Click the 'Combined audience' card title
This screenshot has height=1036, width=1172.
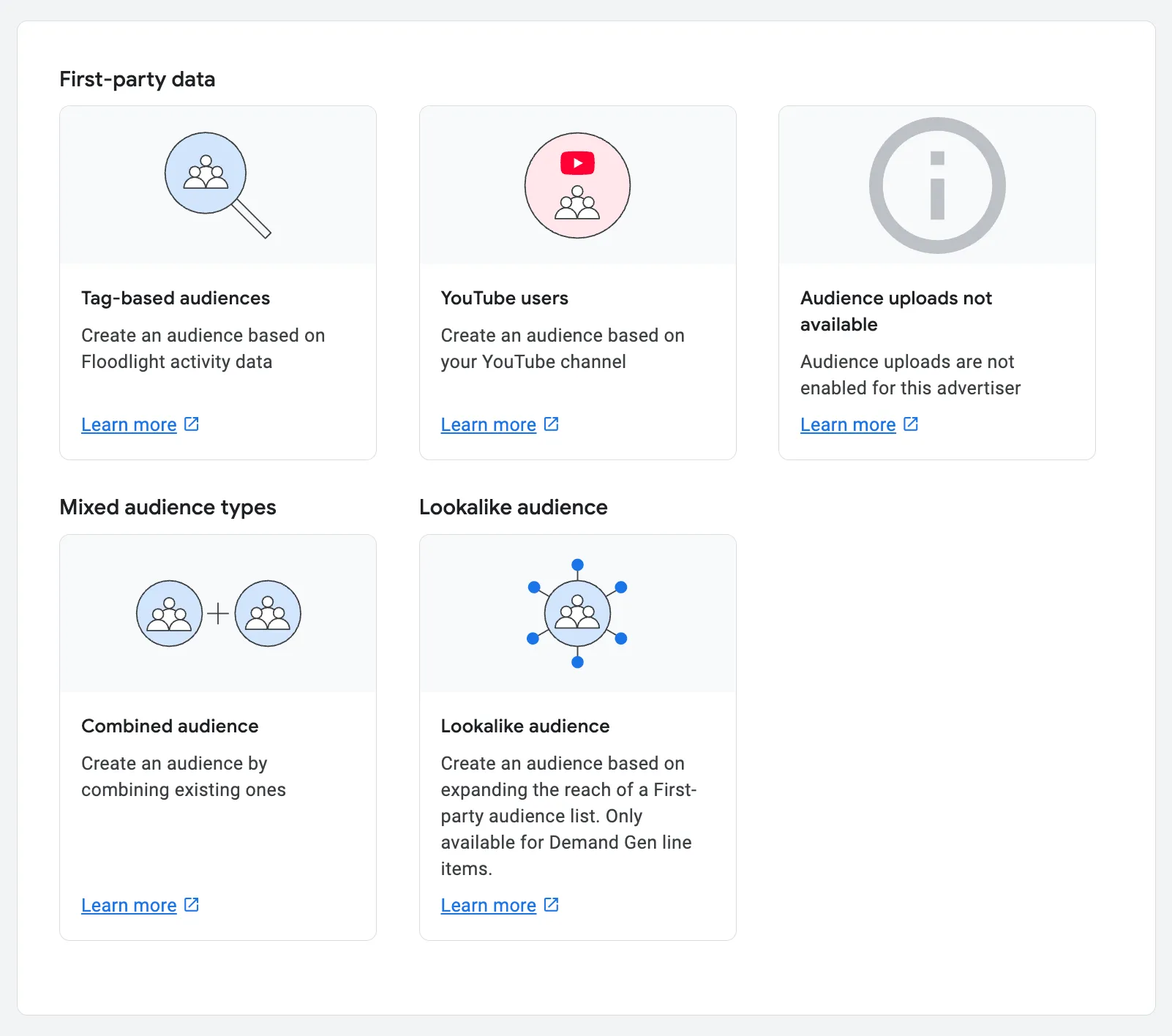click(x=170, y=726)
